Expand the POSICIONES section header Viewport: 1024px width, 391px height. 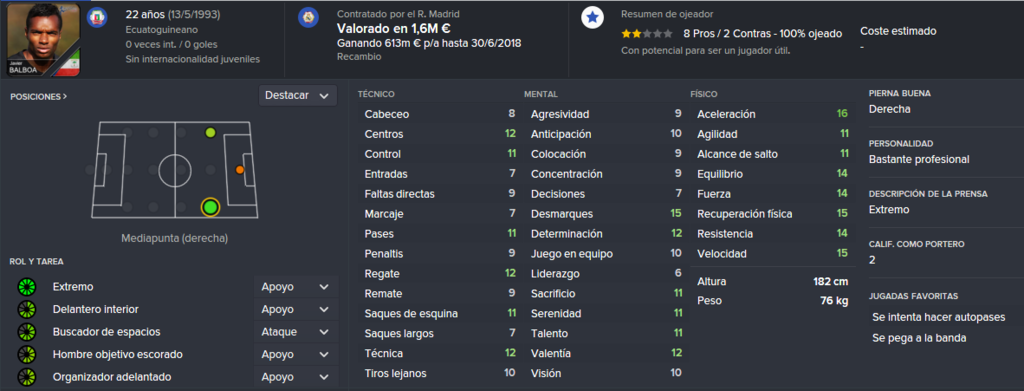39,96
